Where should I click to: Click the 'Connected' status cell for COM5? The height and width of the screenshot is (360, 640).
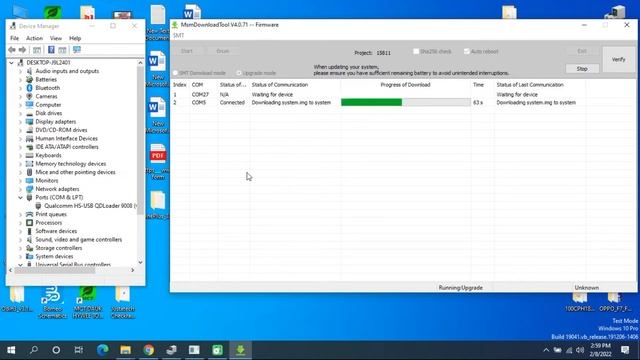(232, 102)
